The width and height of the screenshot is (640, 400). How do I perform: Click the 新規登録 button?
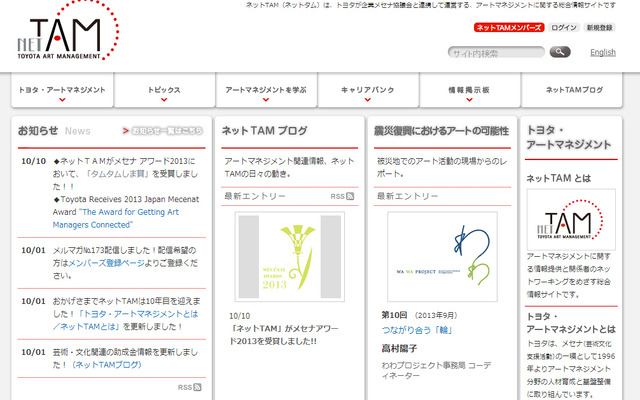599,27
